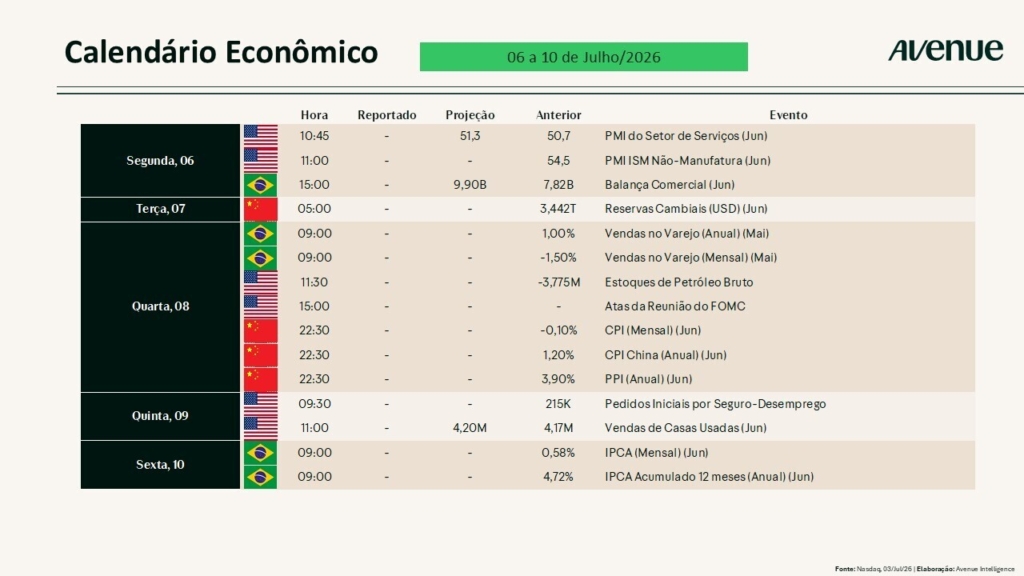Click the Brazil flag beside Vendas no Varejo (Anual)

[x=261, y=234]
